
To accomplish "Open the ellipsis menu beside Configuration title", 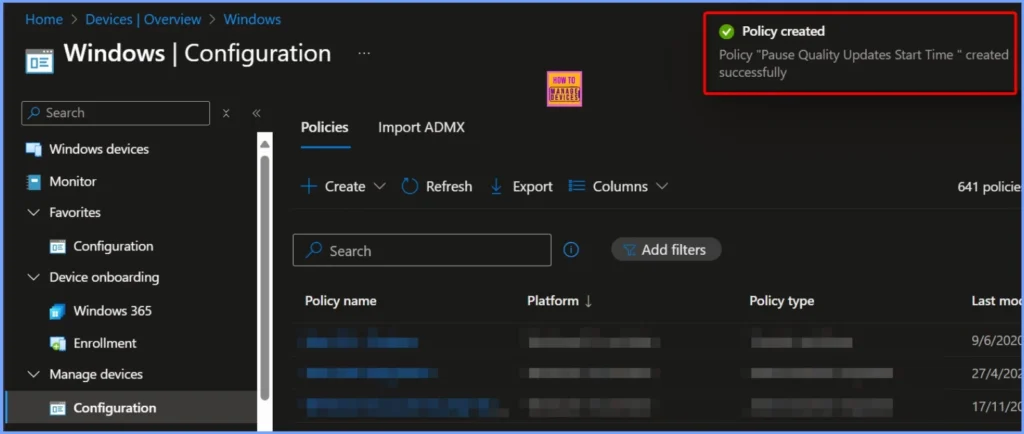I will click(x=364, y=53).
